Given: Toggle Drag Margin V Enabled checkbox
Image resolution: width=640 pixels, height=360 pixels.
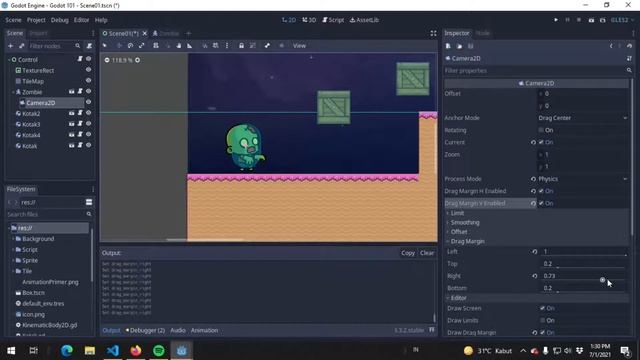Looking at the screenshot, I should pyautogui.click(x=541, y=203).
